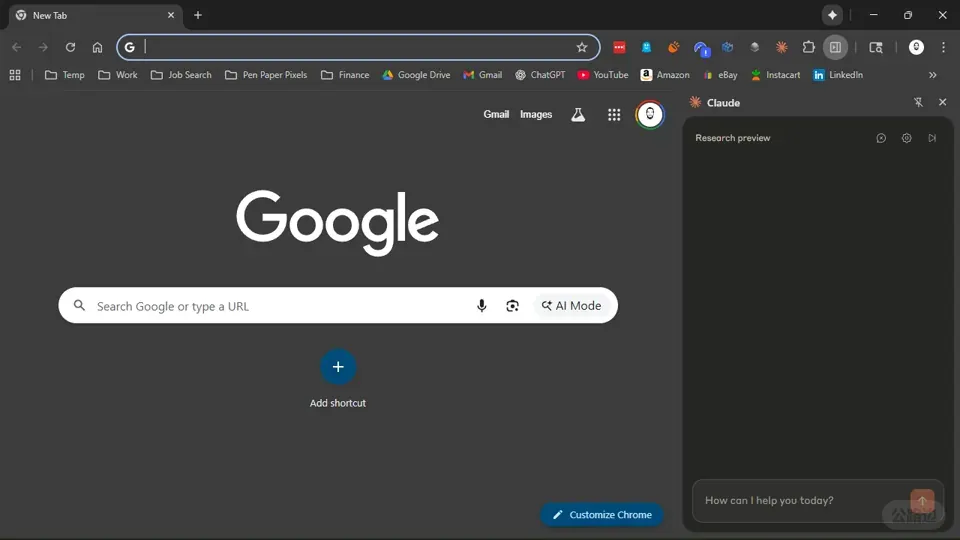
Task: Open the Extensions puzzle-piece menu
Action: click(808, 47)
